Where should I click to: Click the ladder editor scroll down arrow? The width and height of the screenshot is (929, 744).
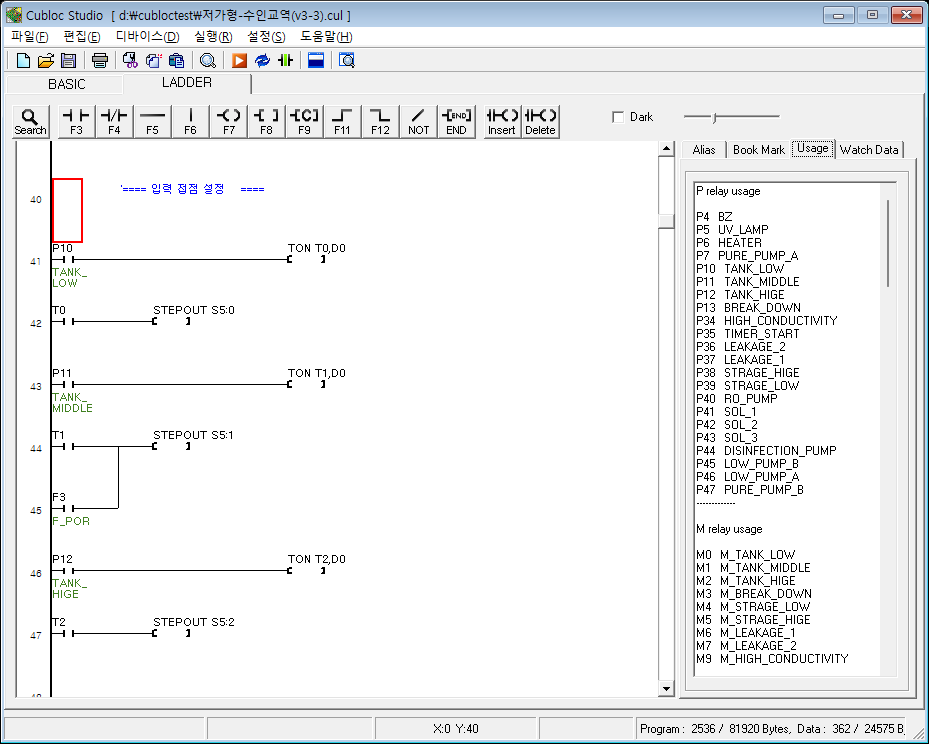click(x=666, y=689)
